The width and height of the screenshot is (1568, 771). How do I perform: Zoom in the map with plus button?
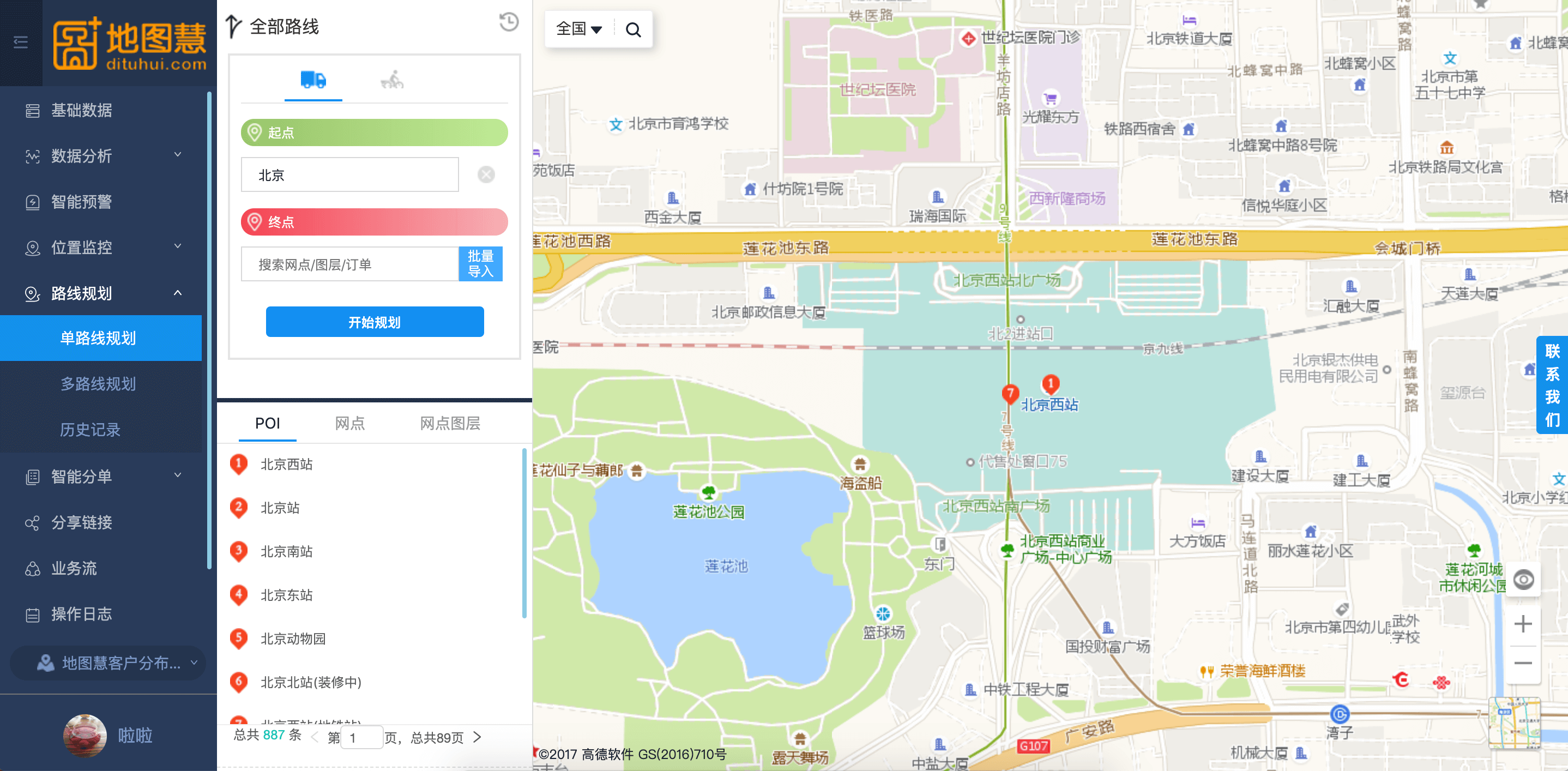(x=1523, y=624)
